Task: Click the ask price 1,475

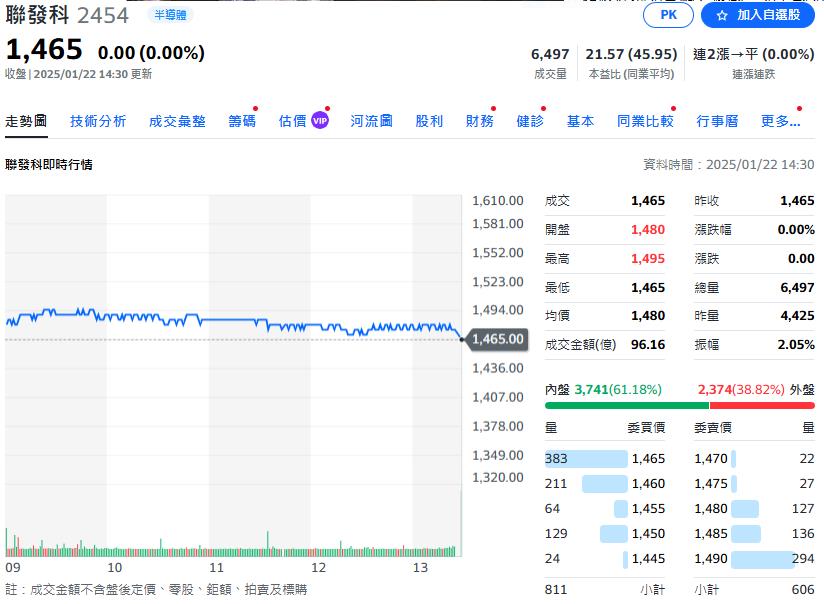Action: pyautogui.click(x=711, y=484)
